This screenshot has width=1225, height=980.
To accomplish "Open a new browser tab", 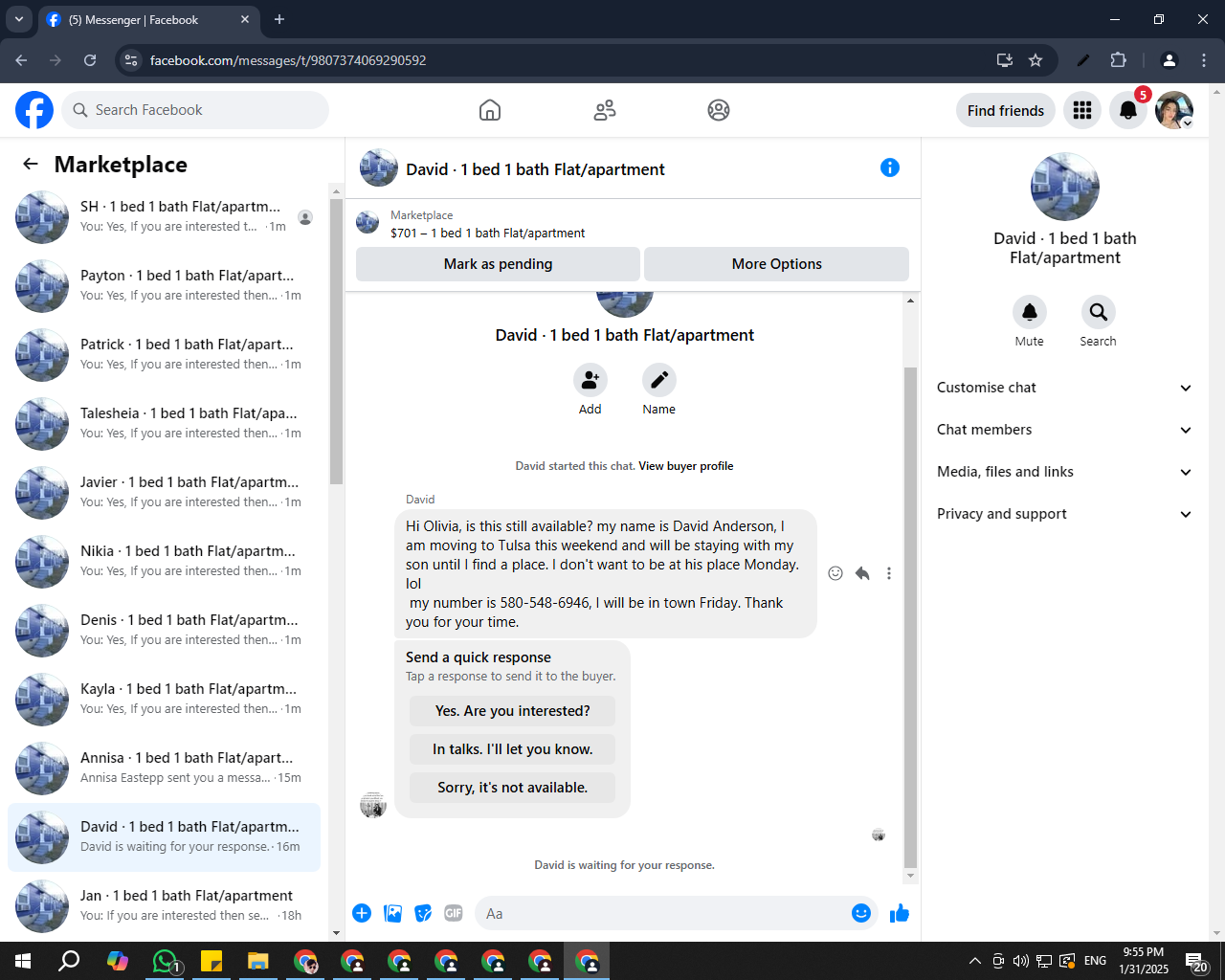I will coord(279,19).
